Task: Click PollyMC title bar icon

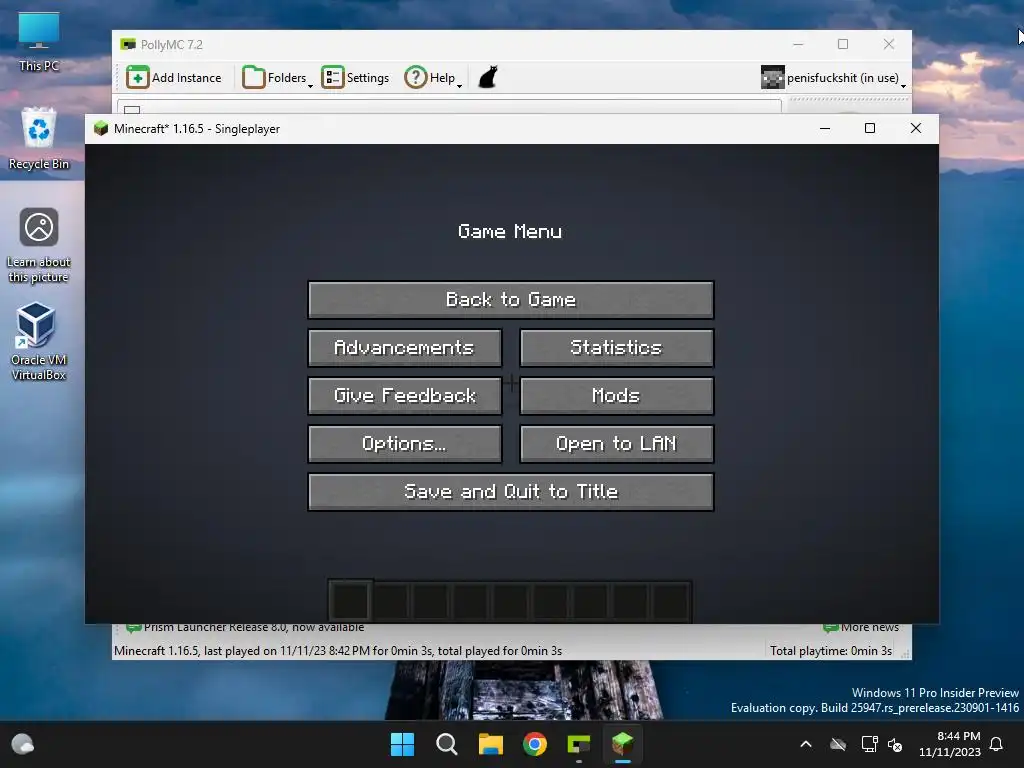Action: click(x=128, y=44)
